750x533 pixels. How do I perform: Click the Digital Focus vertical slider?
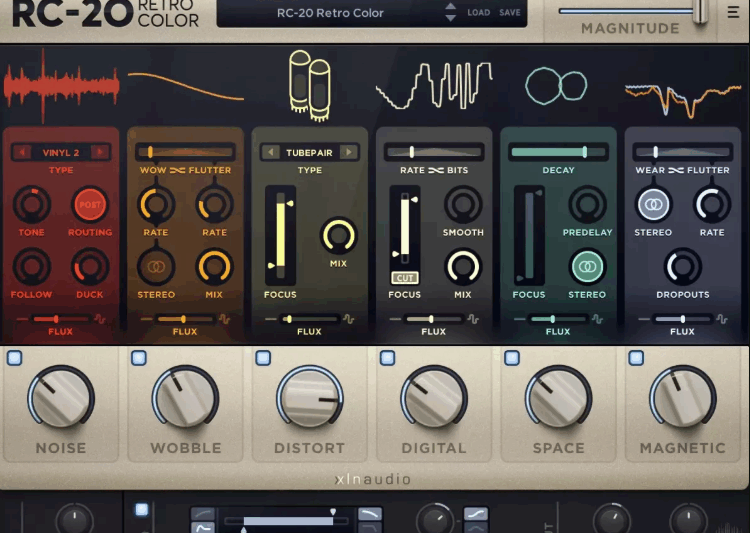[405, 229]
